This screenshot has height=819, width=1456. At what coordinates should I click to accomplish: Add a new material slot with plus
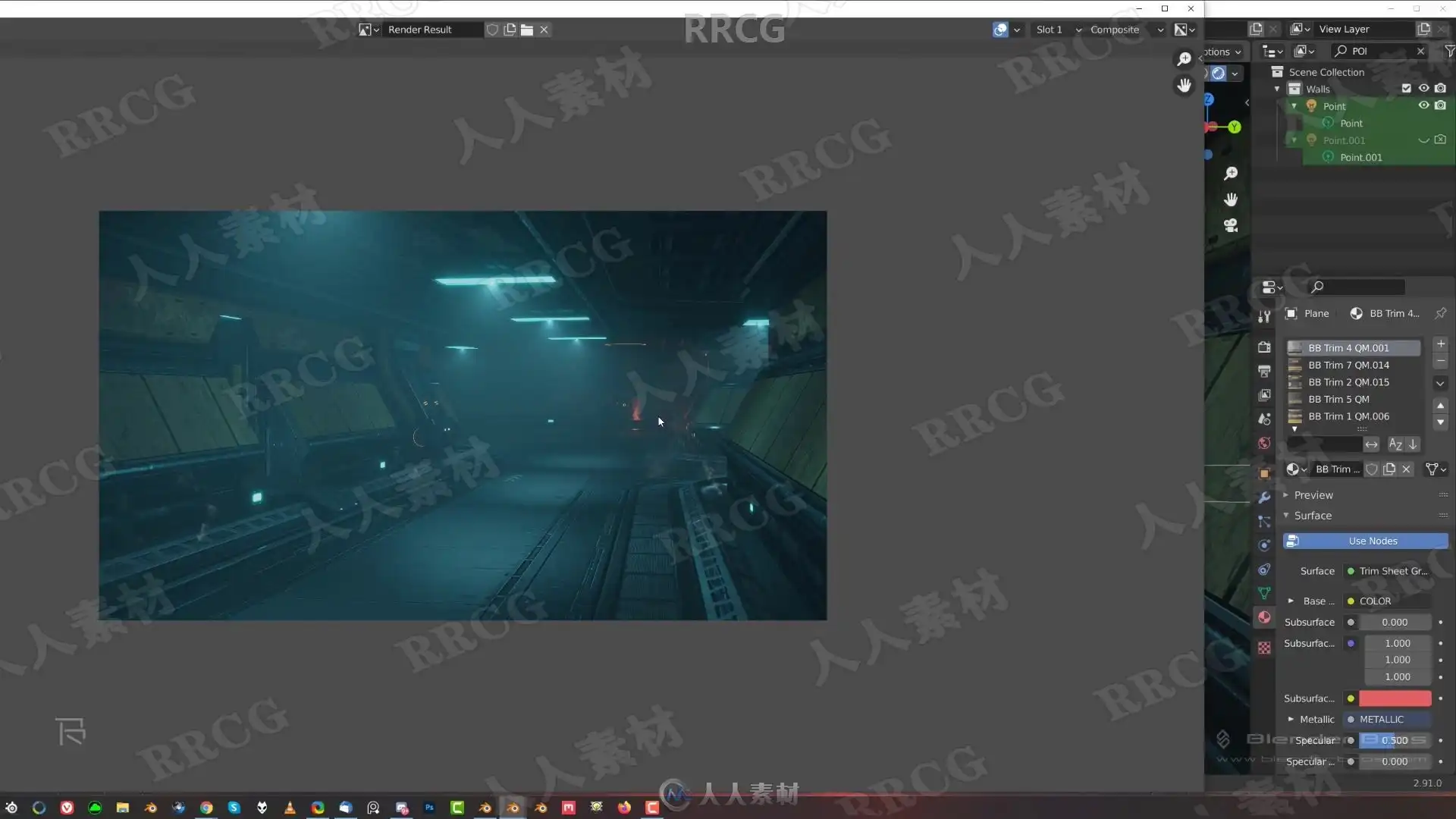1441,344
